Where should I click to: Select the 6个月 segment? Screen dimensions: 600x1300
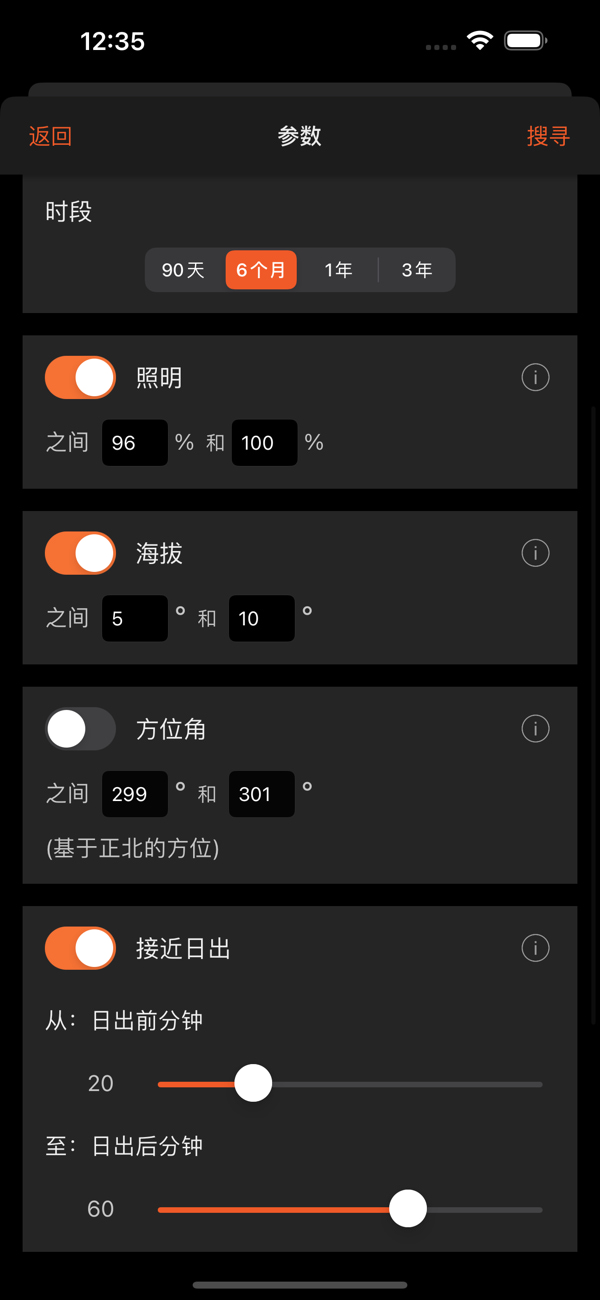pos(261,269)
